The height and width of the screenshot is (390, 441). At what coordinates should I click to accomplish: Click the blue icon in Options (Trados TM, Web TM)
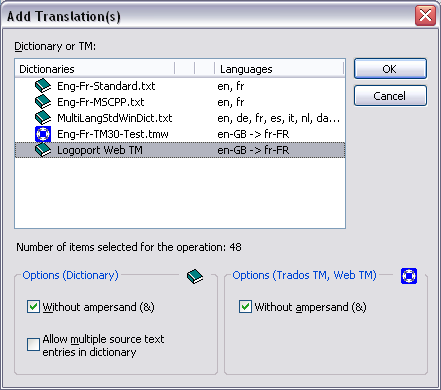click(x=409, y=276)
